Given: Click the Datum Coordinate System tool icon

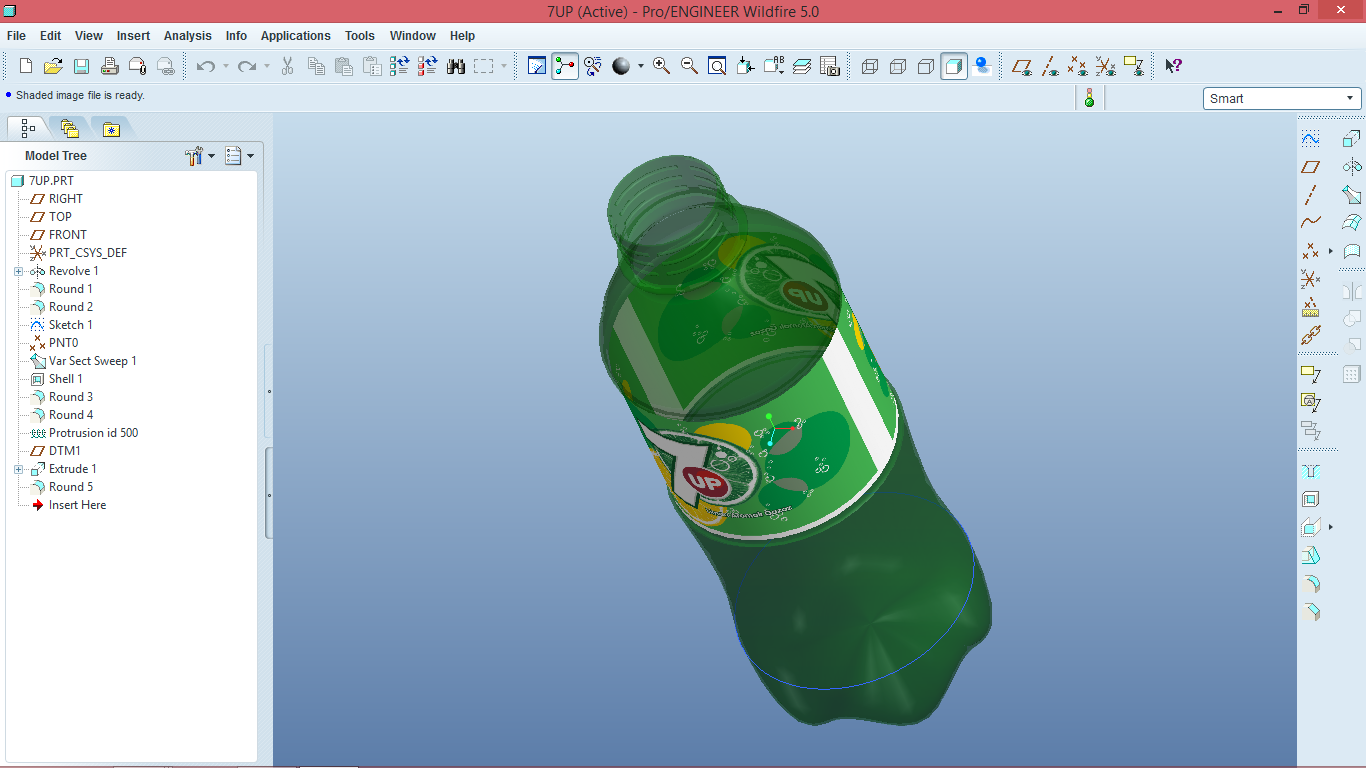Looking at the screenshot, I should (1310, 279).
